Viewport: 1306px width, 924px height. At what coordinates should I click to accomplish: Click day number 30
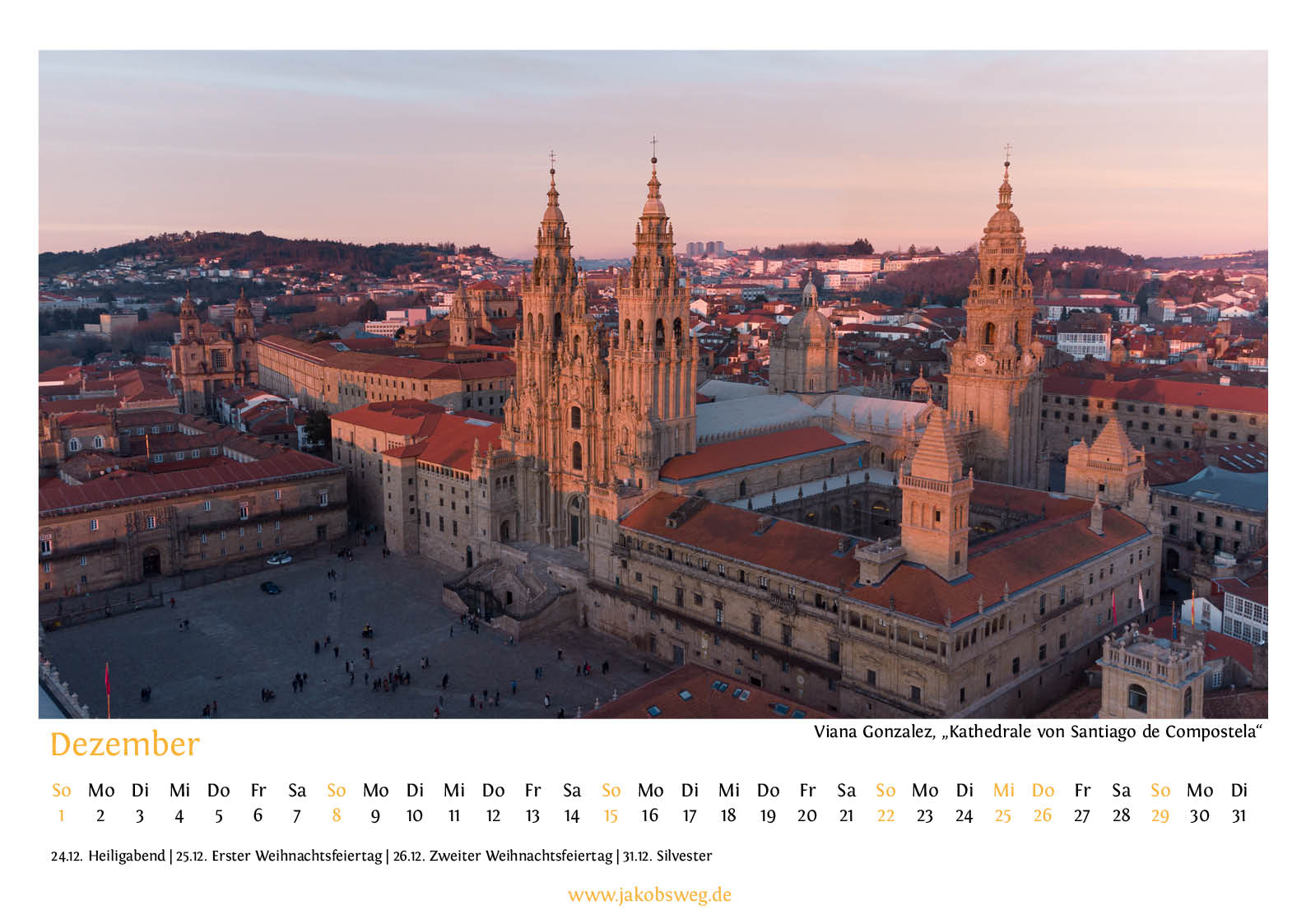(1200, 815)
